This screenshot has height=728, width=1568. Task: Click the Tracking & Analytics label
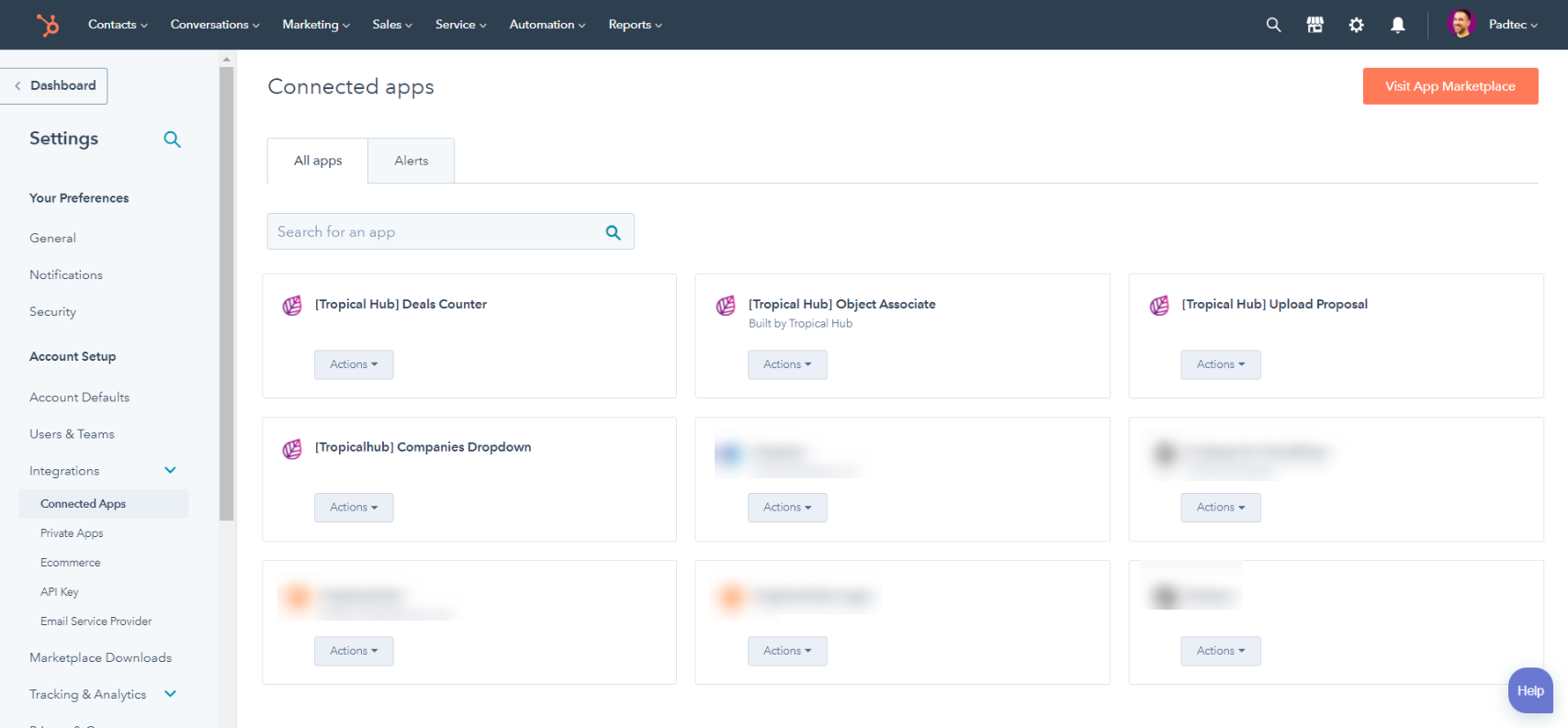(87, 695)
